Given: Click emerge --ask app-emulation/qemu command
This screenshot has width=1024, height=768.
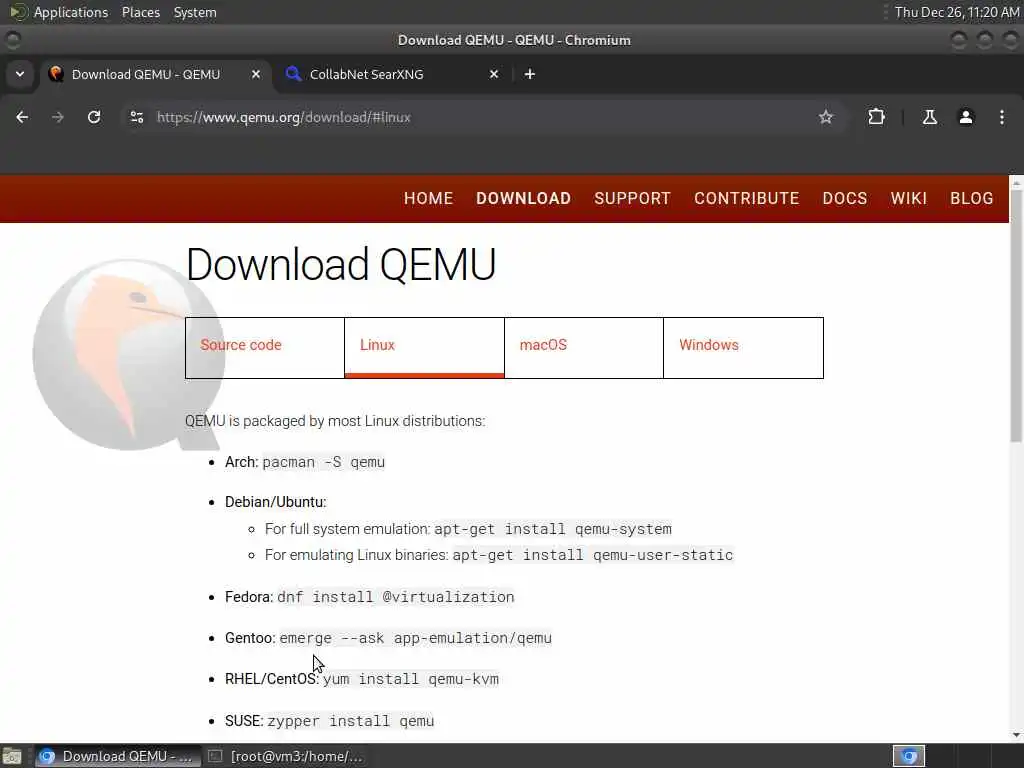Looking at the screenshot, I should click(x=415, y=638).
